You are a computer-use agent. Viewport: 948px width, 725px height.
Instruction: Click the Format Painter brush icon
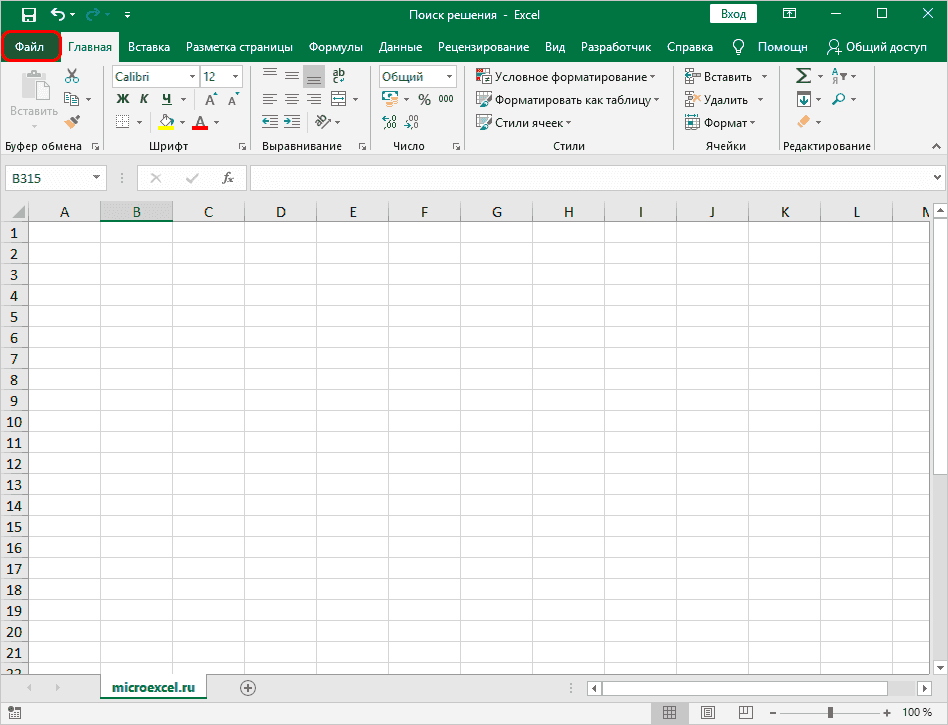[72, 122]
